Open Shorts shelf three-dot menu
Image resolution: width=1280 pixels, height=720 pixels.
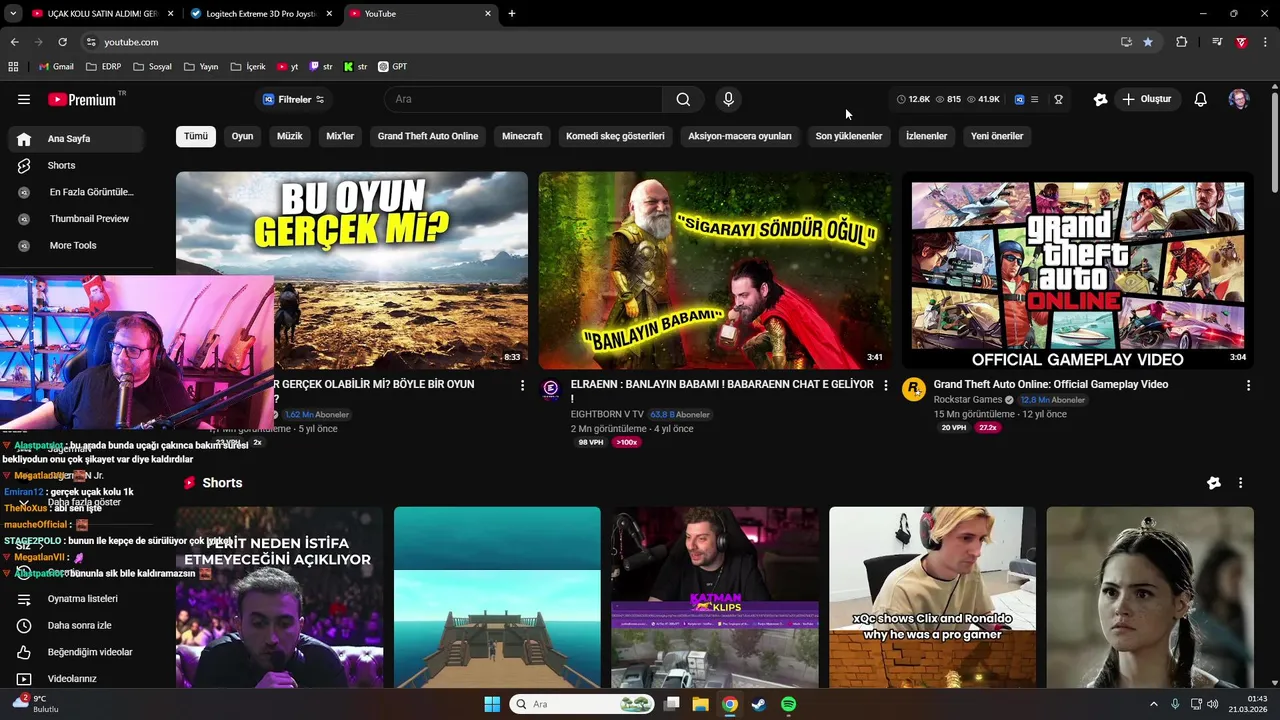(x=1241, y=483)
